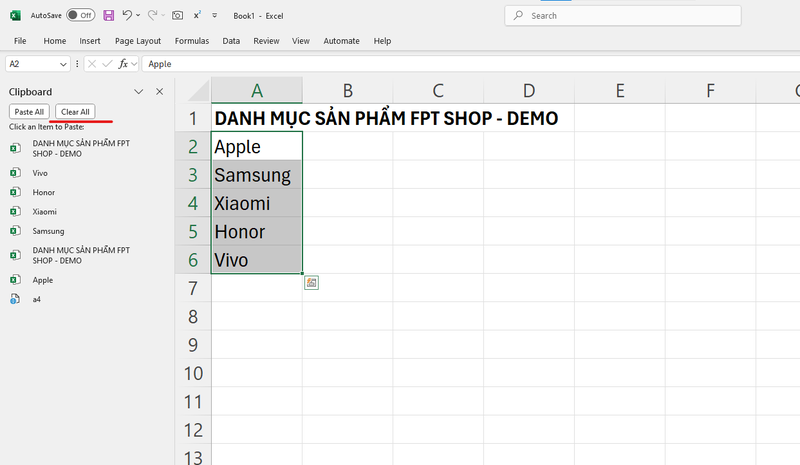Switch to the Insert tab
The height and width of the screenshot is (465, 800).
point(90,41)
